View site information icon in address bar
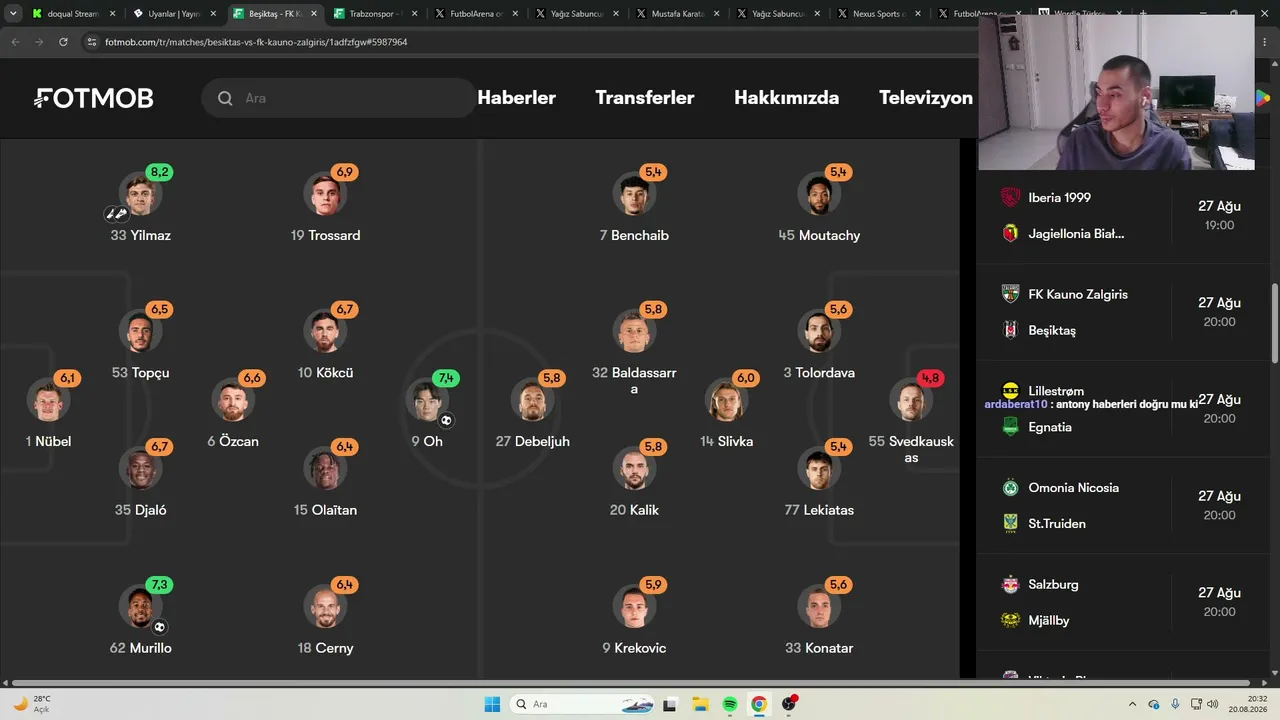The height and width of the screenshot is (720, 1280). (x=92, y=42)
